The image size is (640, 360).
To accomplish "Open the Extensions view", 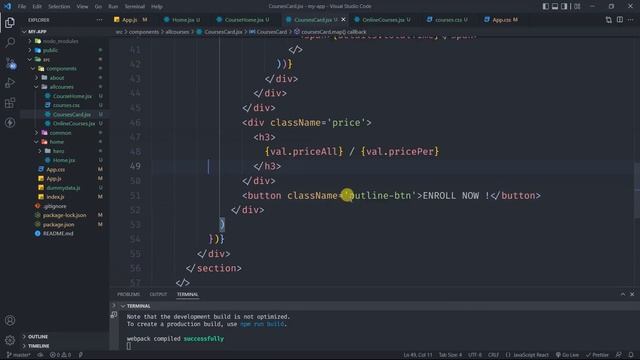I will [10, 102].
